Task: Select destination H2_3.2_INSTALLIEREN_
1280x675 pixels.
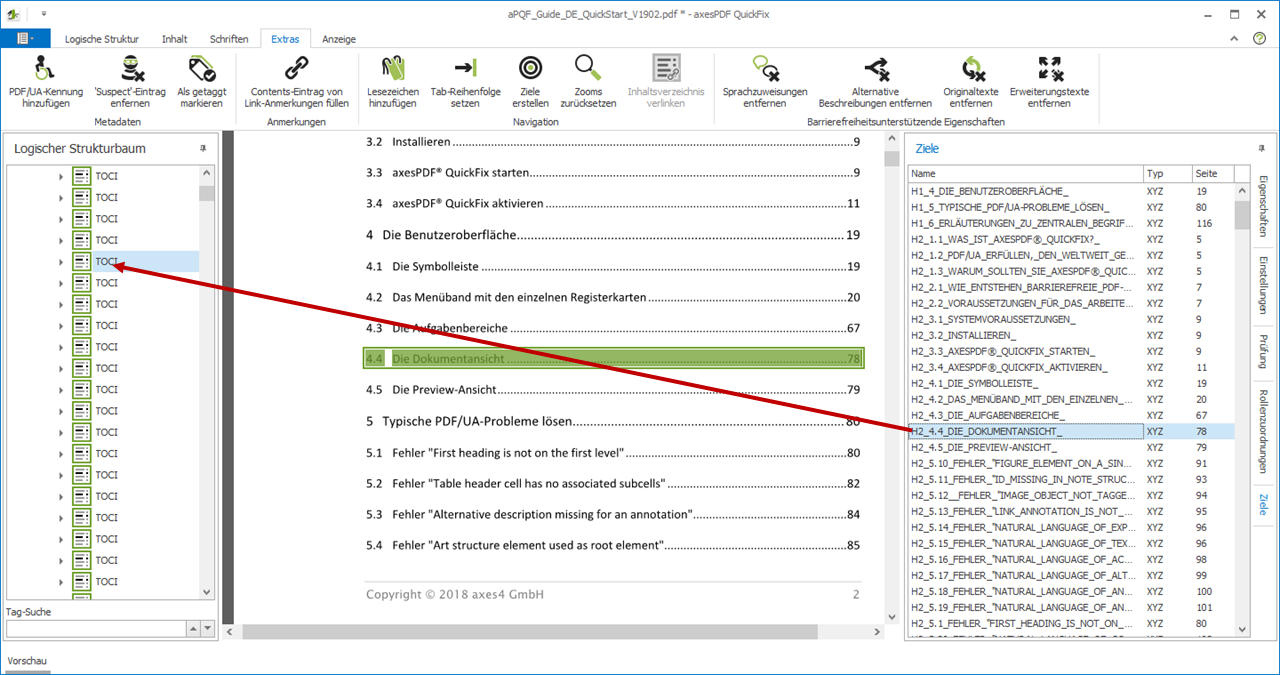Action: click(1026, 335)
